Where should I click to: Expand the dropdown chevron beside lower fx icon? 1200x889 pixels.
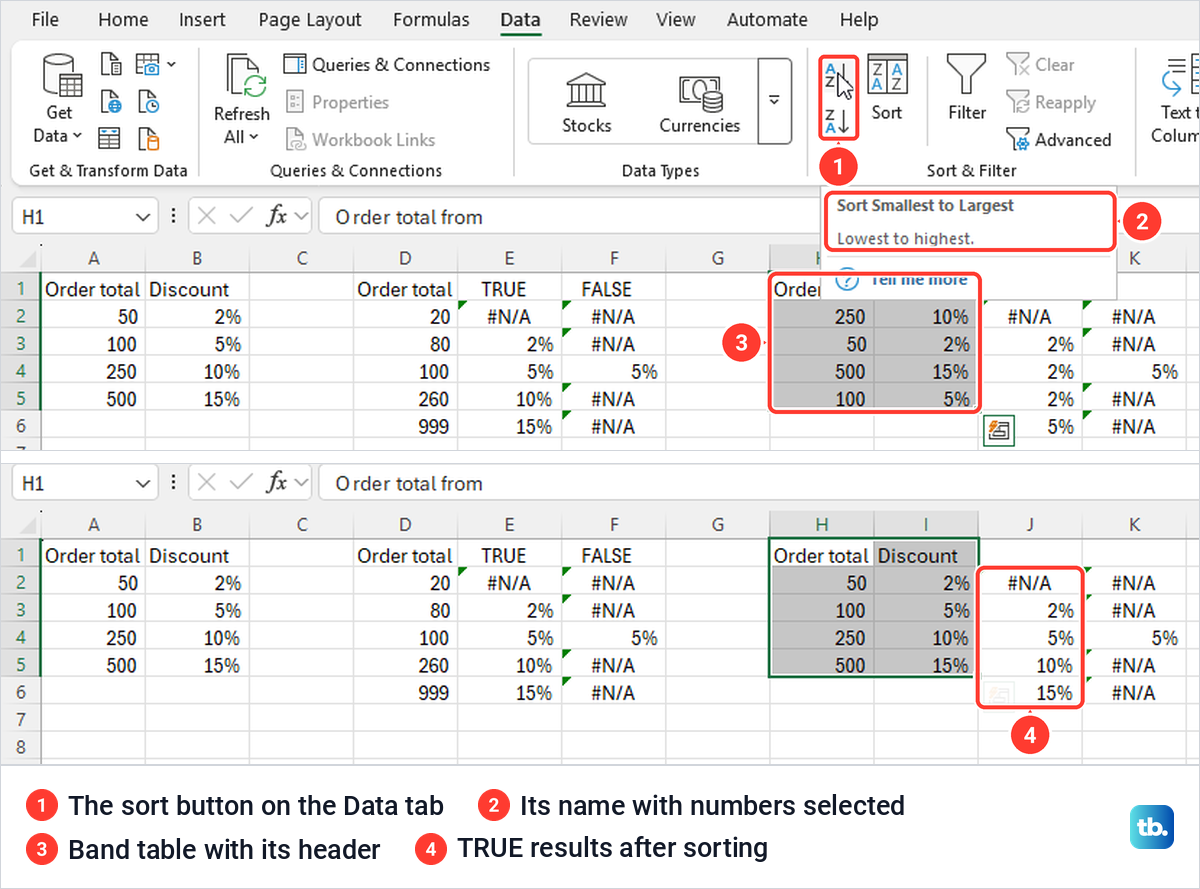(x=301, y=484)
